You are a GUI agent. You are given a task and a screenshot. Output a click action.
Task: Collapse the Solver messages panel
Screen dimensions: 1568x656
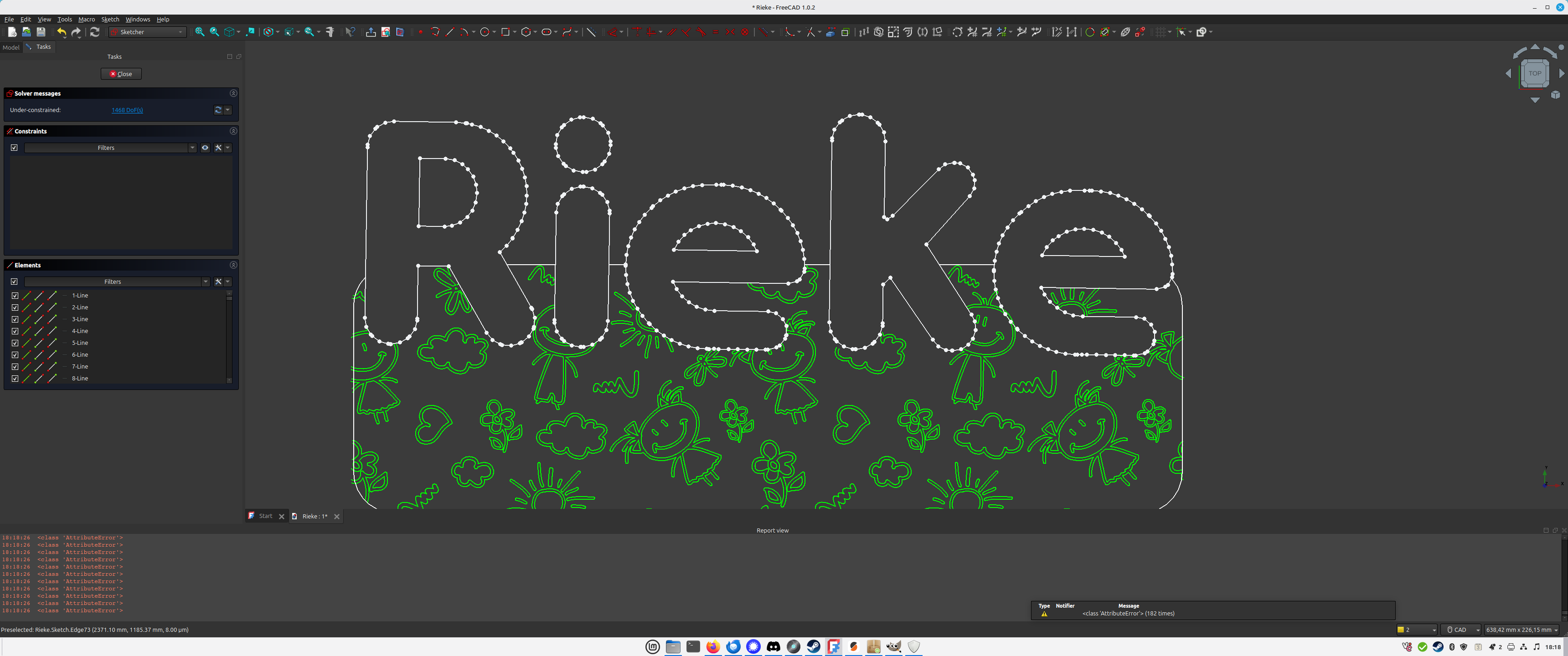click(x=233, y=93)
